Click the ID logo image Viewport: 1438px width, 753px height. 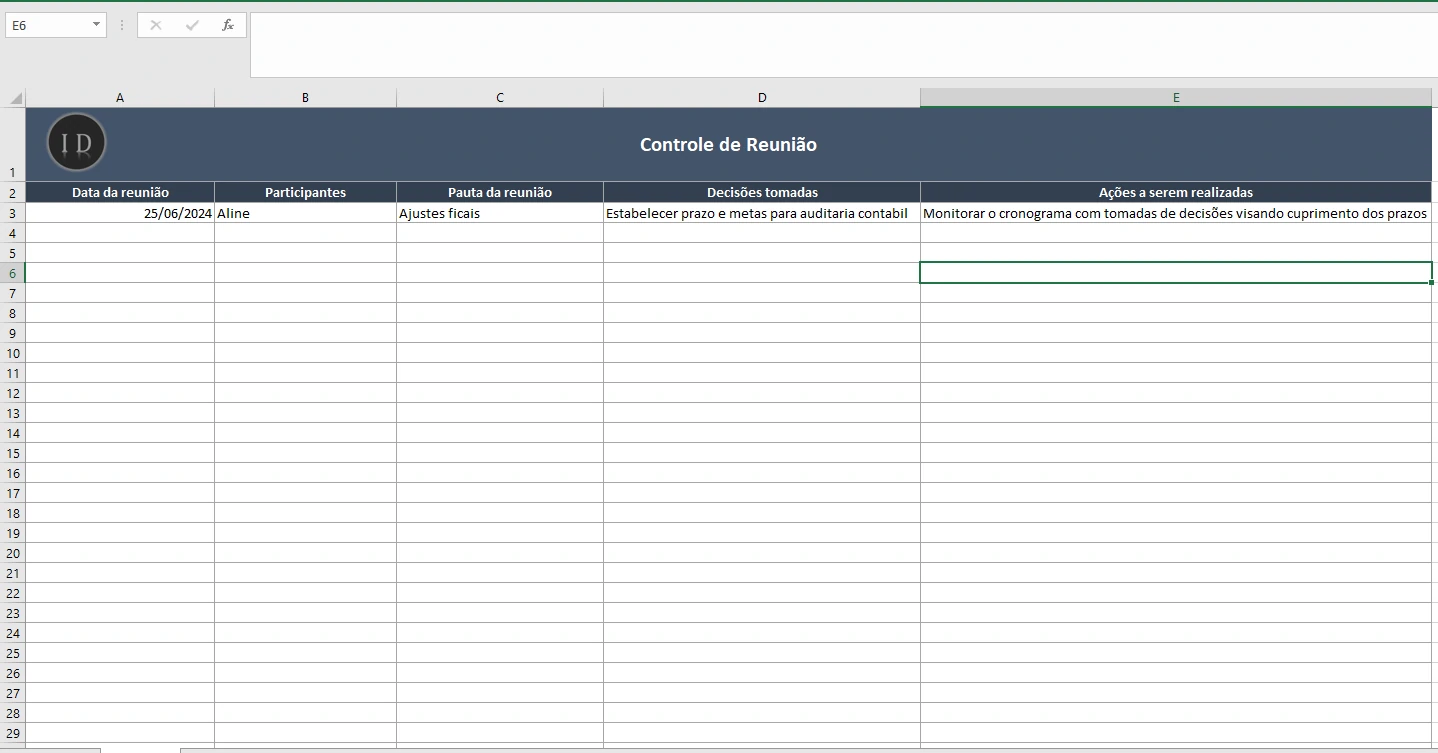point(76,143)
